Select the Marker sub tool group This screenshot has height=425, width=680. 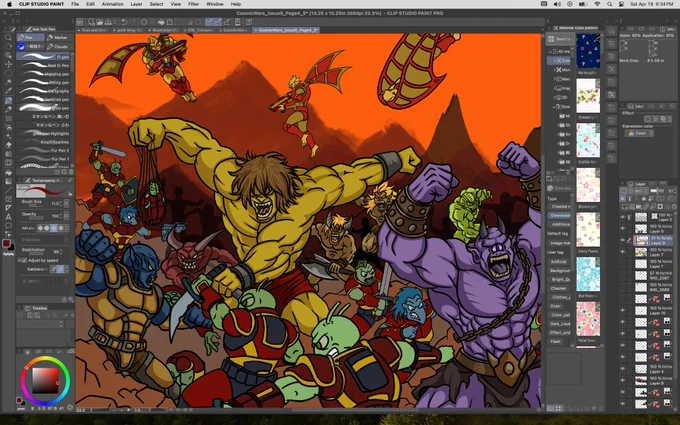point(59,37)
